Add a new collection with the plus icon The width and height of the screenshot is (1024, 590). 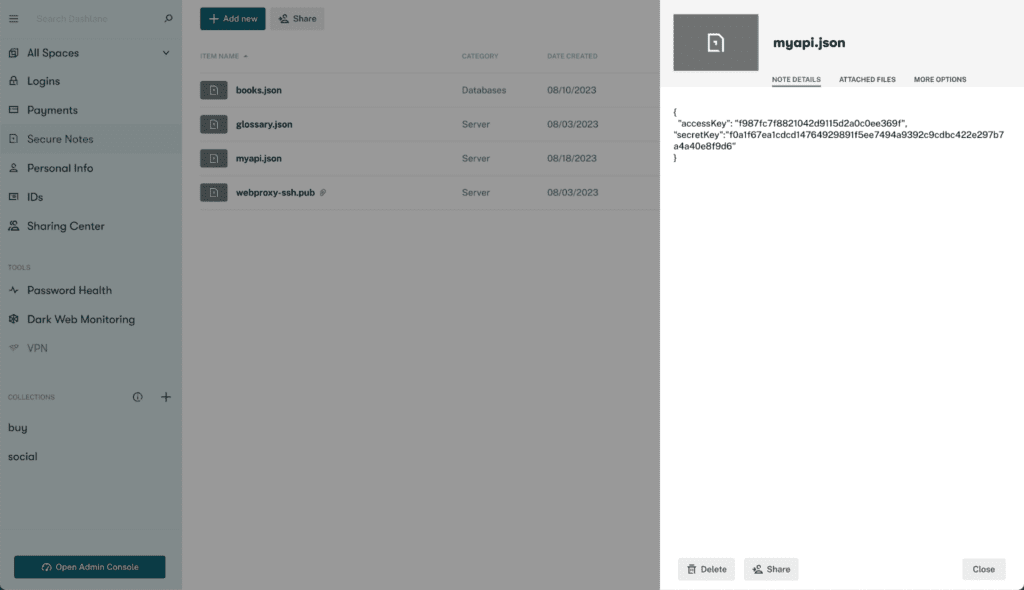tap(166, 397)
